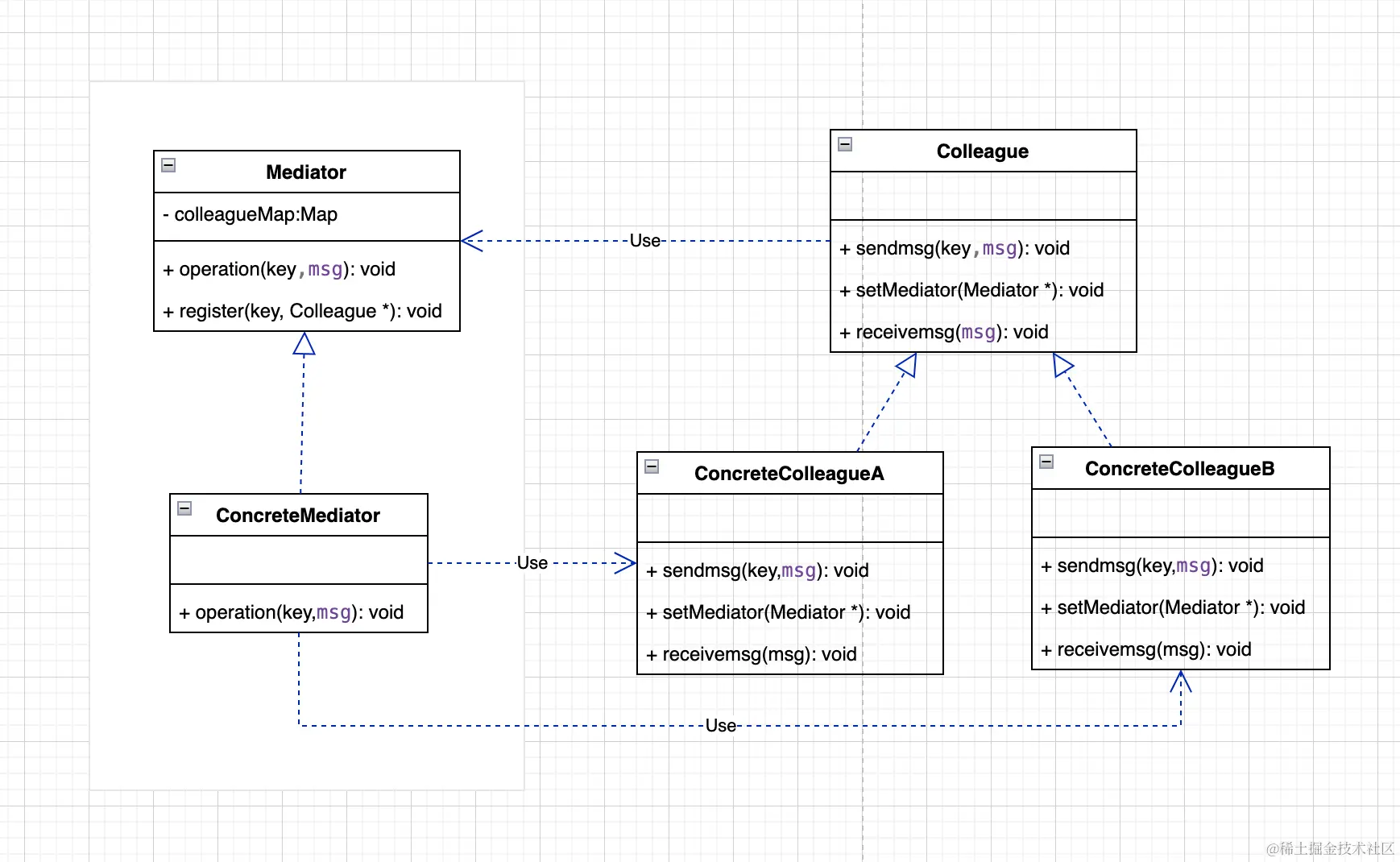
Task: Collapse the ConcreteMediator class box
Action: (184, 508)
